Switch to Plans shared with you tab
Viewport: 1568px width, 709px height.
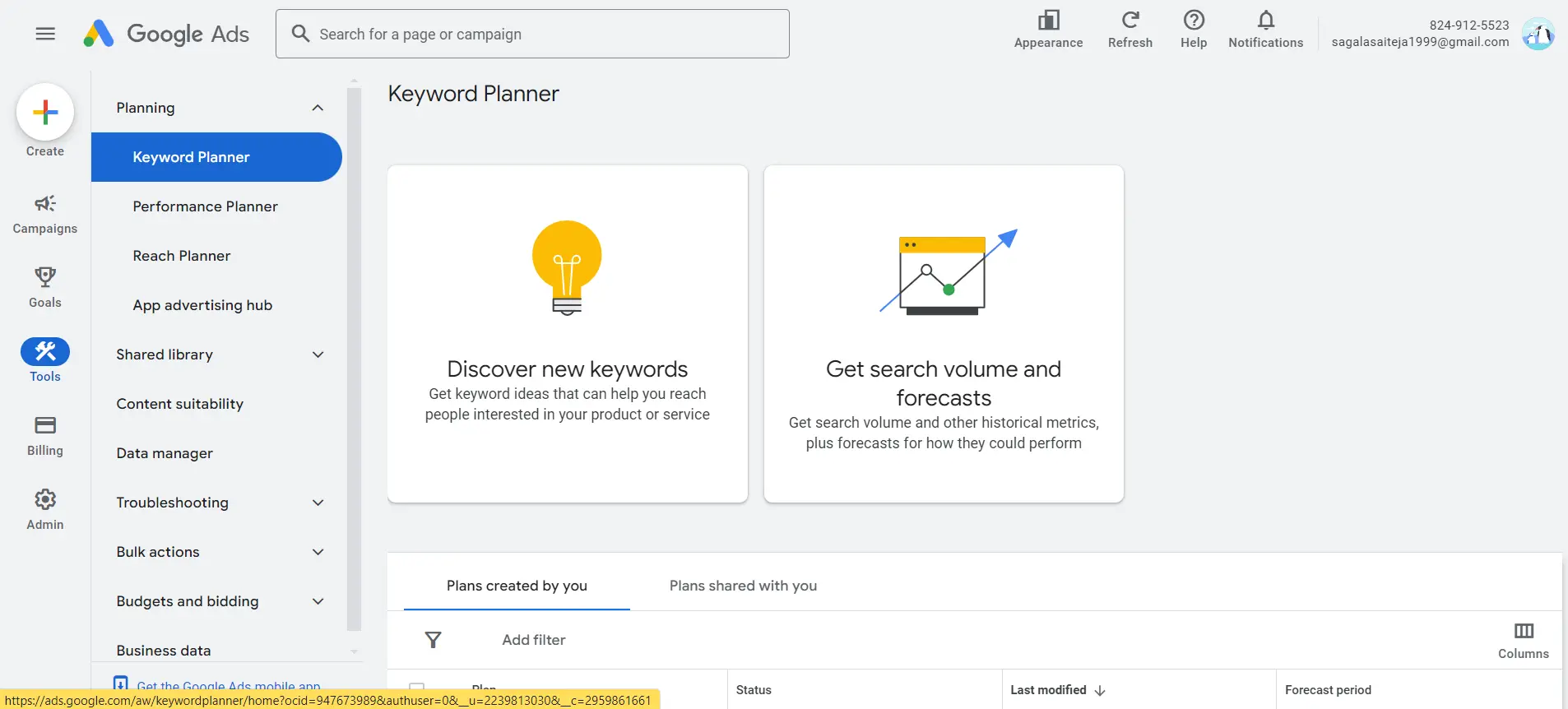coord(743,586)
